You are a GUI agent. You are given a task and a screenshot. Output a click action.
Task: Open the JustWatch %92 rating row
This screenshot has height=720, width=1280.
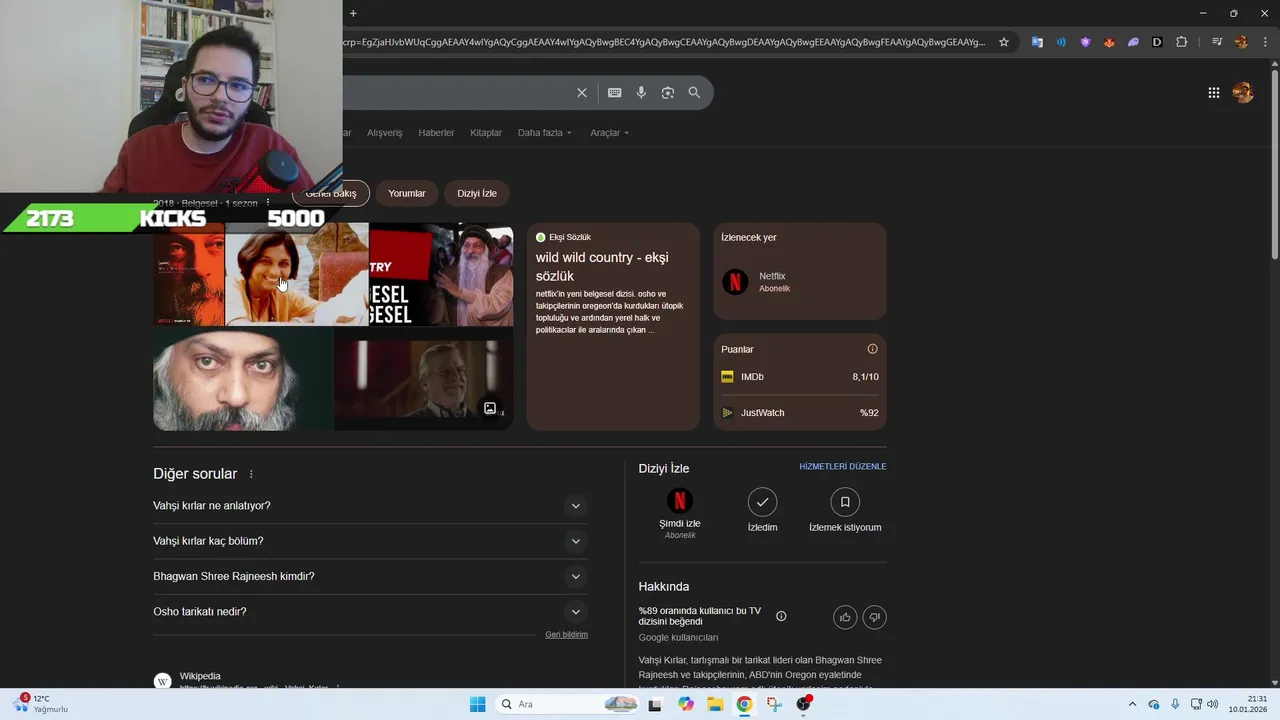(800, 413)
